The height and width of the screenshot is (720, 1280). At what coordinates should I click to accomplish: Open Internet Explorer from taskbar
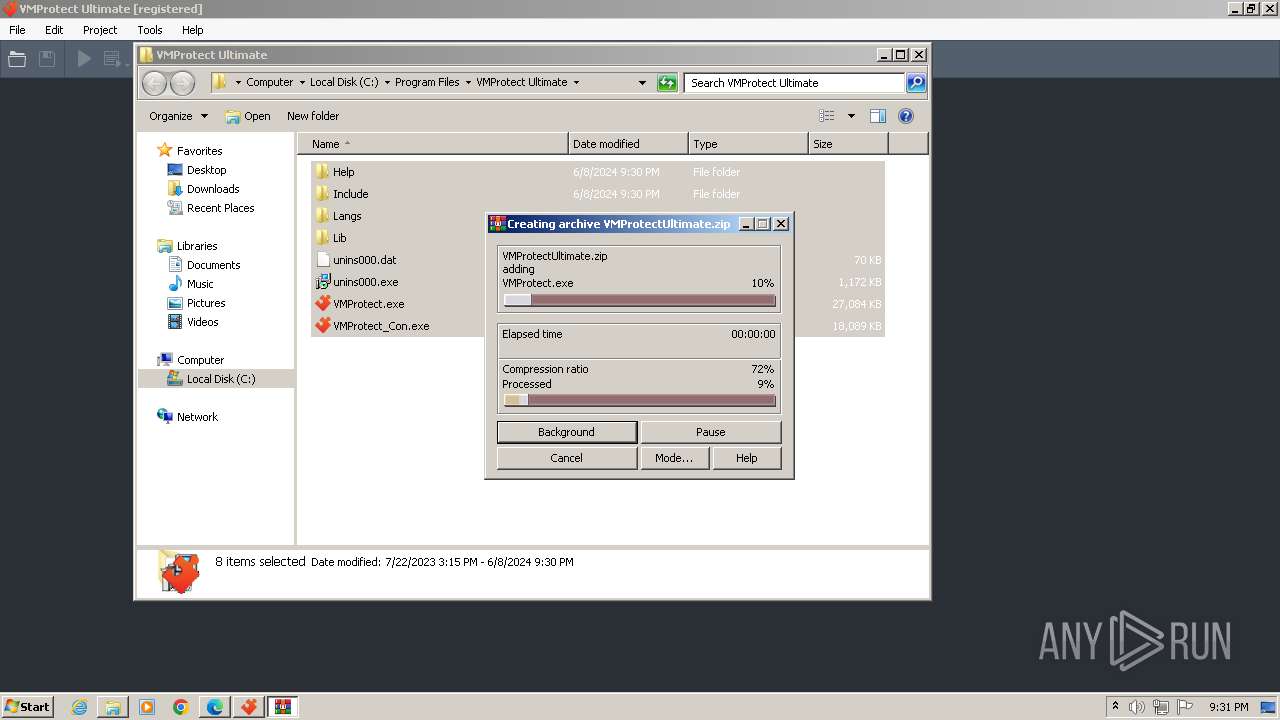click(79, 707)
